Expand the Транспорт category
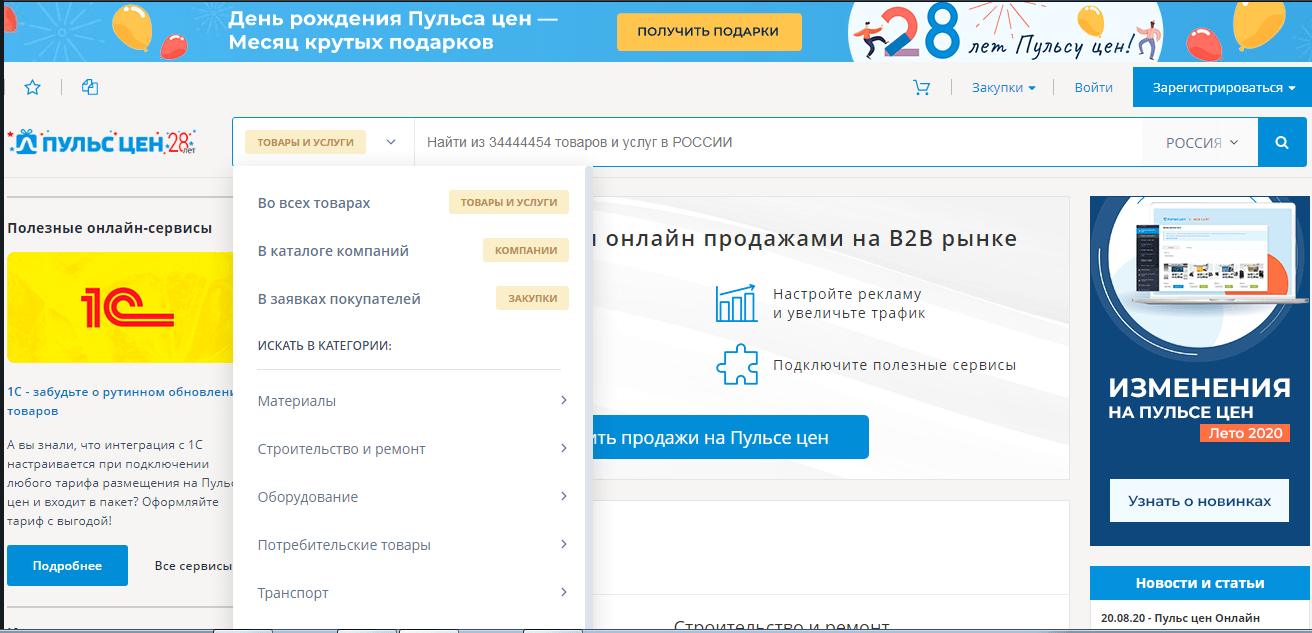1312x633 pixels. click(411, 593)
